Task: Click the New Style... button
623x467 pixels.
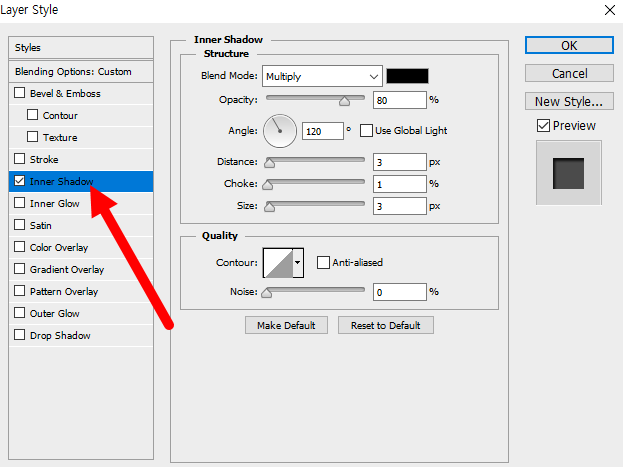Action: (x=569, y=101)
